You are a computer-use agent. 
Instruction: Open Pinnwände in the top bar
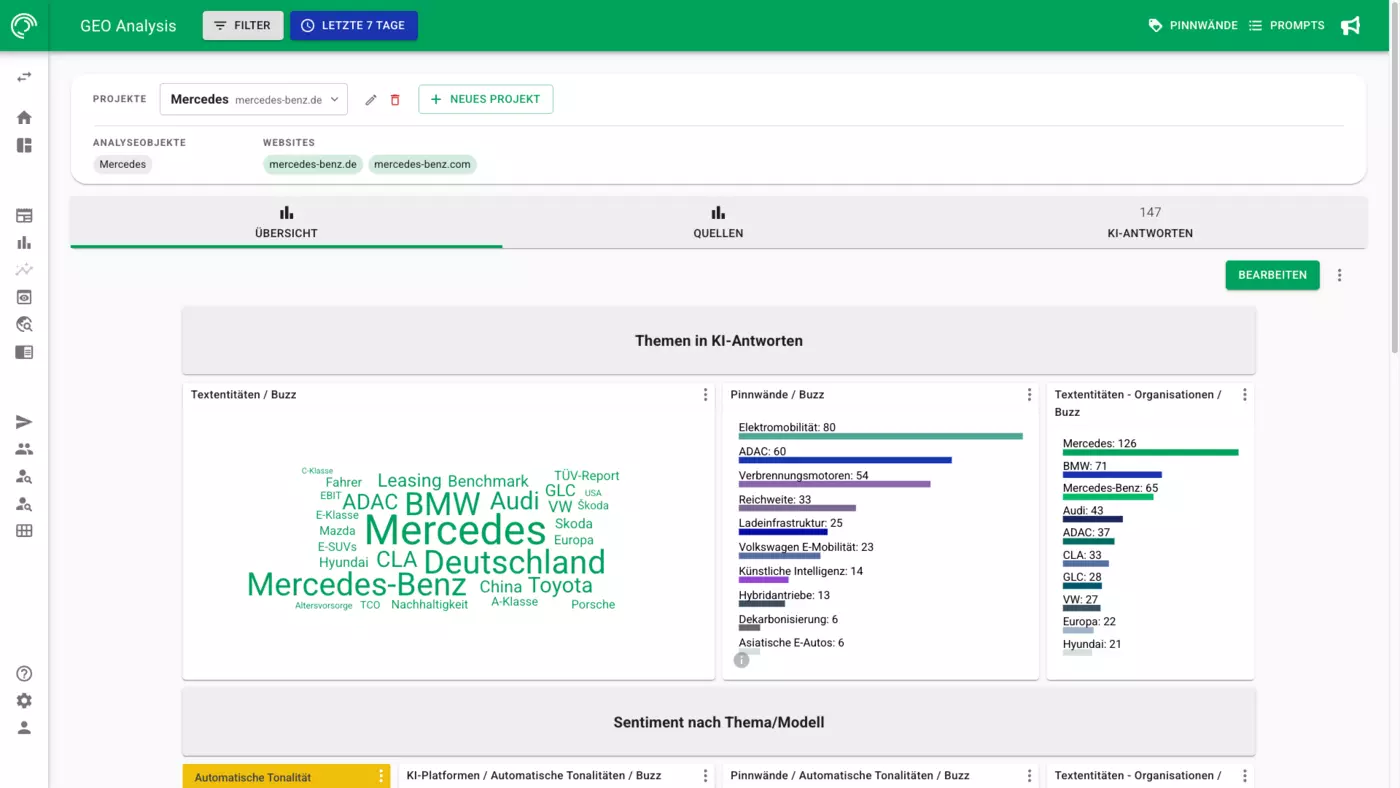coord(1193,25)
